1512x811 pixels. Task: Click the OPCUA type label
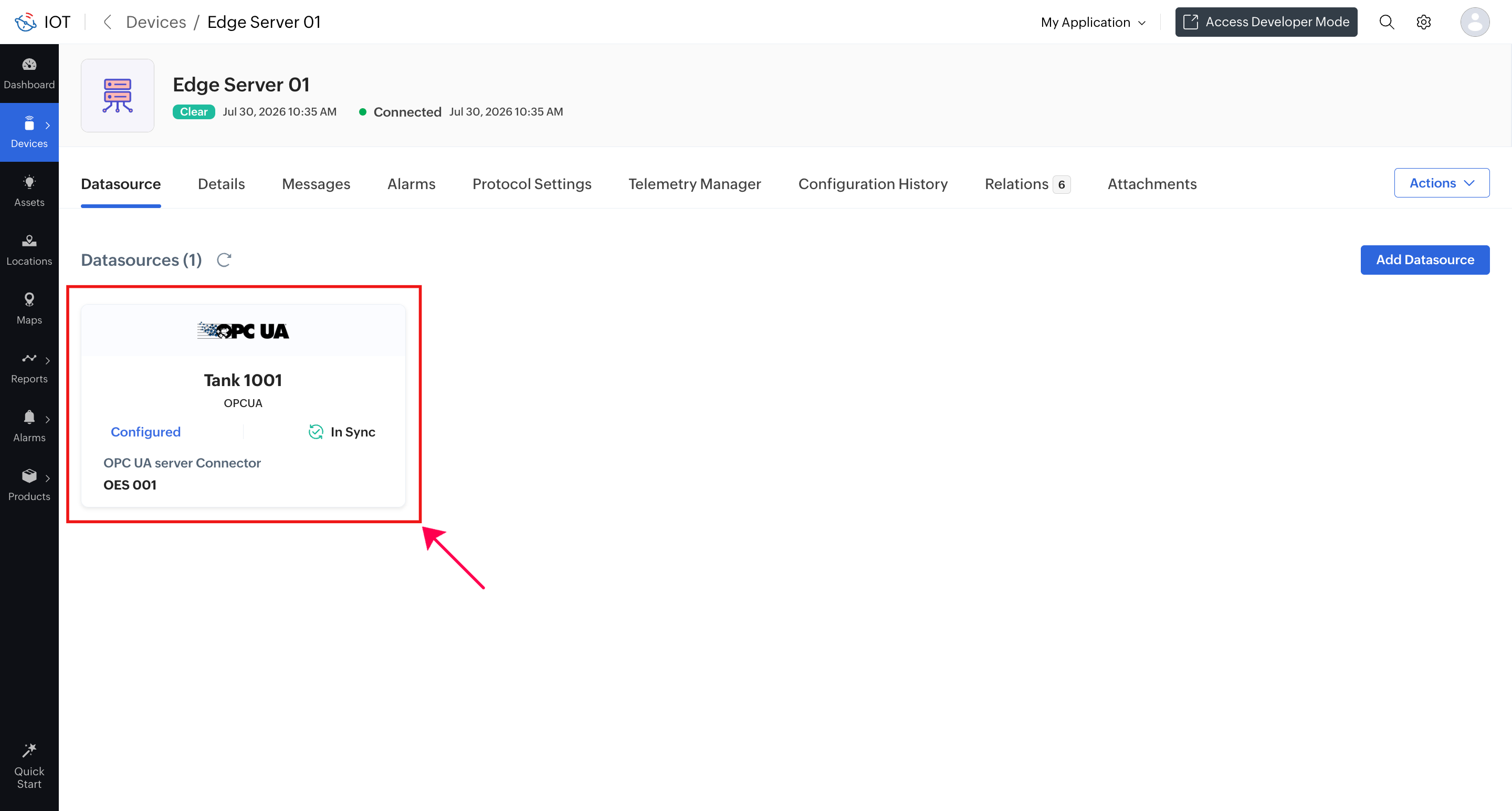click(x=243, y=403)
